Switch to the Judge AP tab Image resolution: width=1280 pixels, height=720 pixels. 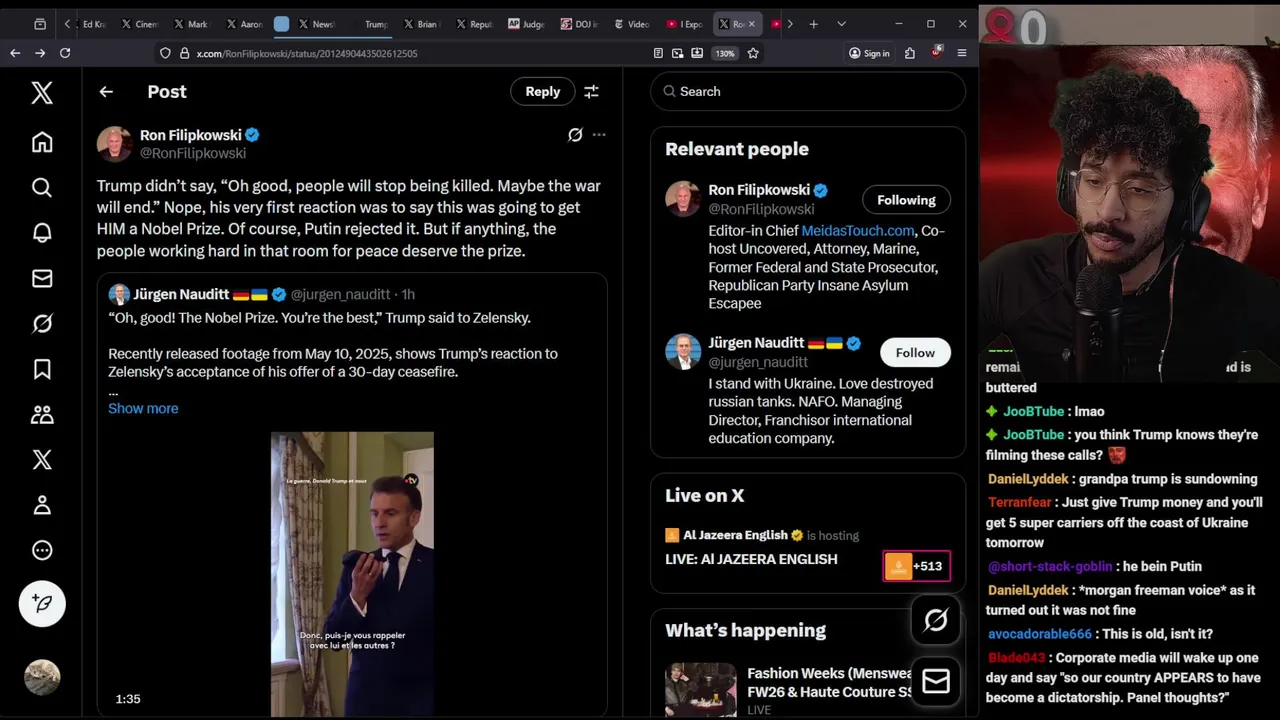[526, 24]
